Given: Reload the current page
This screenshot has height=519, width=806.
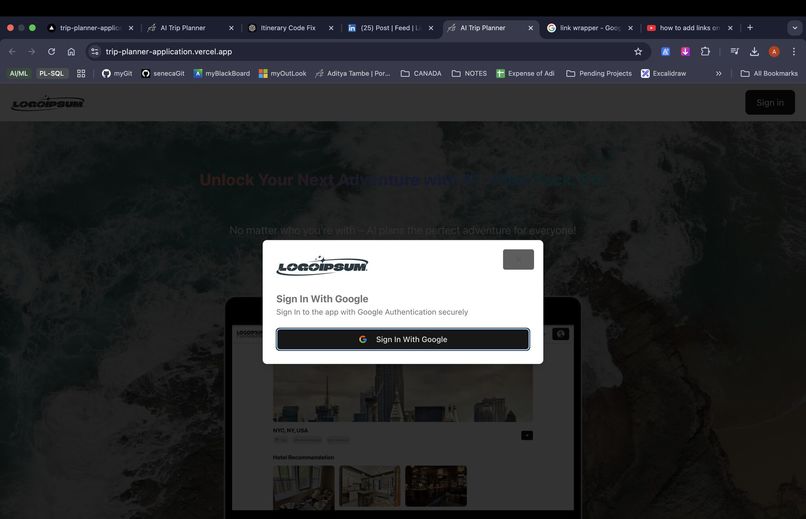Looking at the screenshot, I should pos(51,51).
